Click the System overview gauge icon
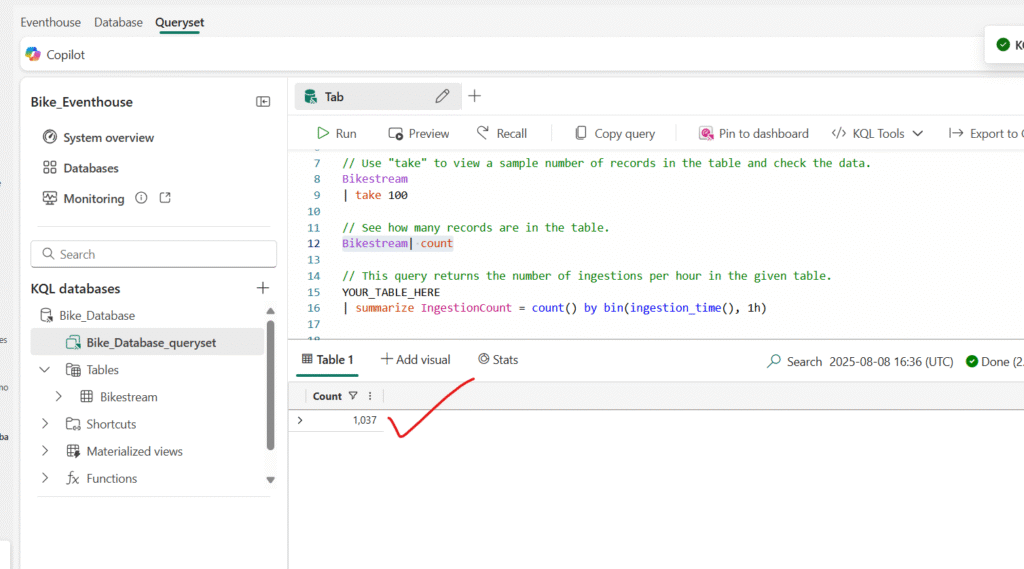 (x=50, y=137)
